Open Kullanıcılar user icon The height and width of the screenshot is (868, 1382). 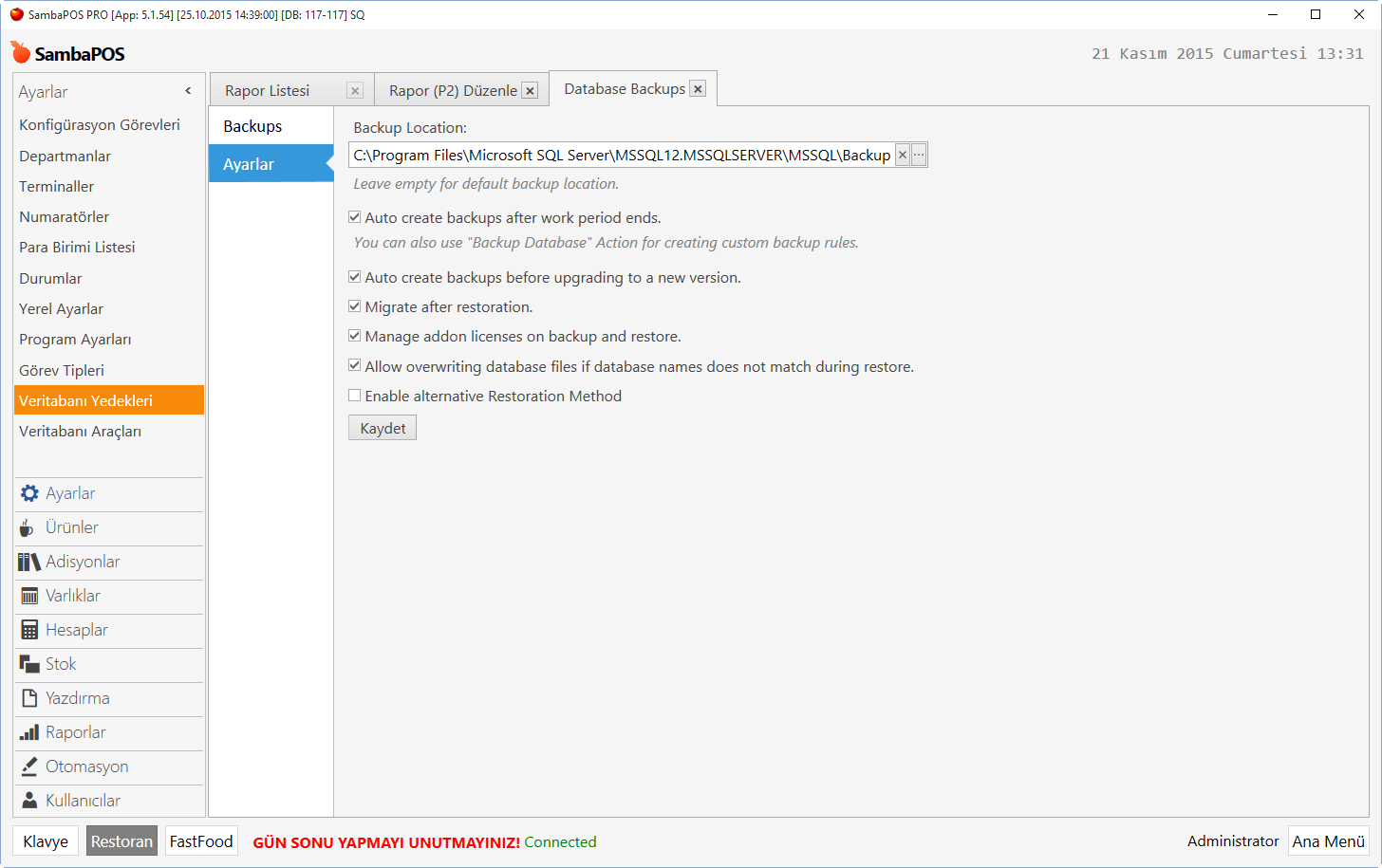[x=28, y=802]
